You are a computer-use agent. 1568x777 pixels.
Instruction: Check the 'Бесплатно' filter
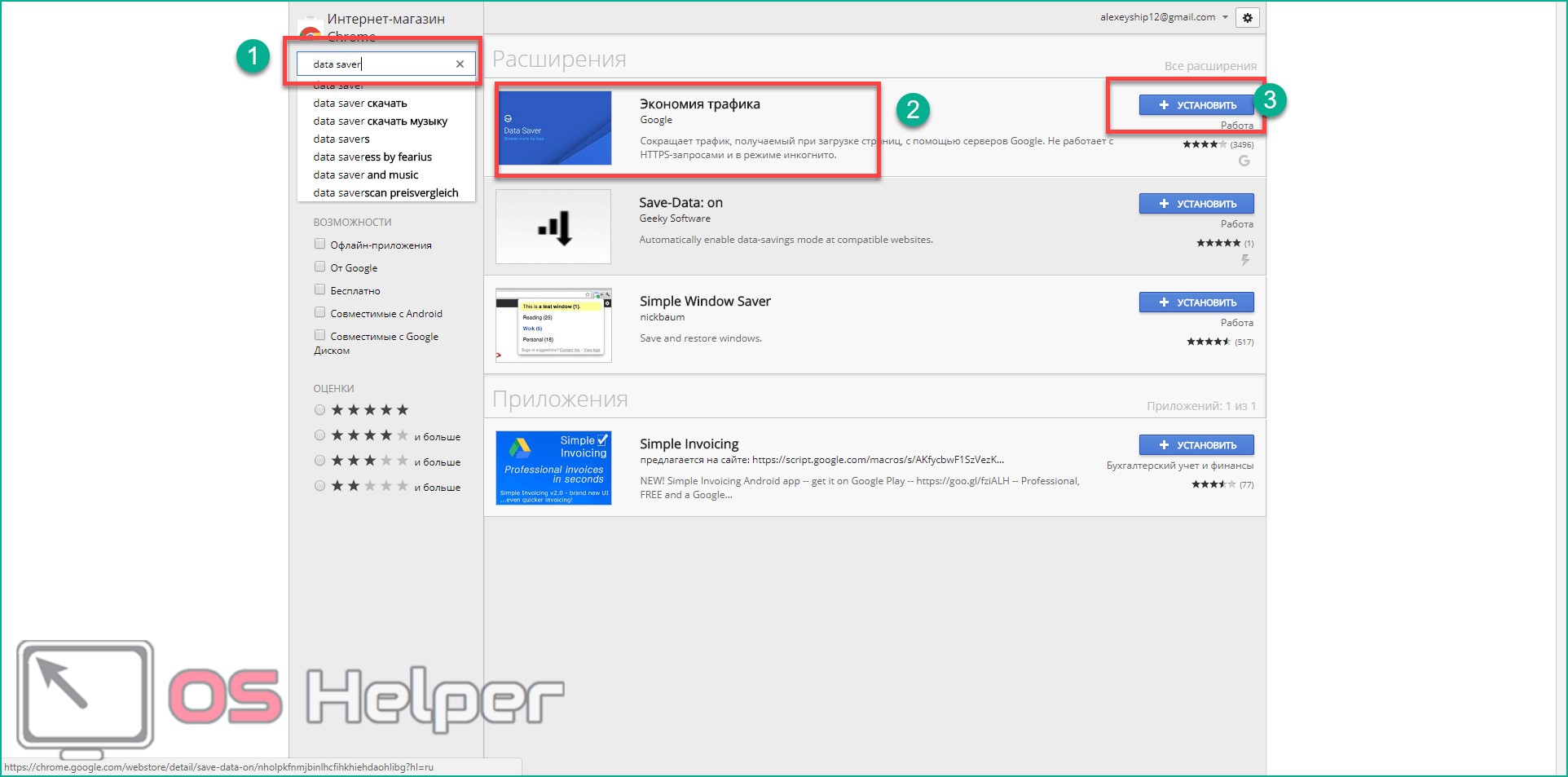[x=319, y=289]
